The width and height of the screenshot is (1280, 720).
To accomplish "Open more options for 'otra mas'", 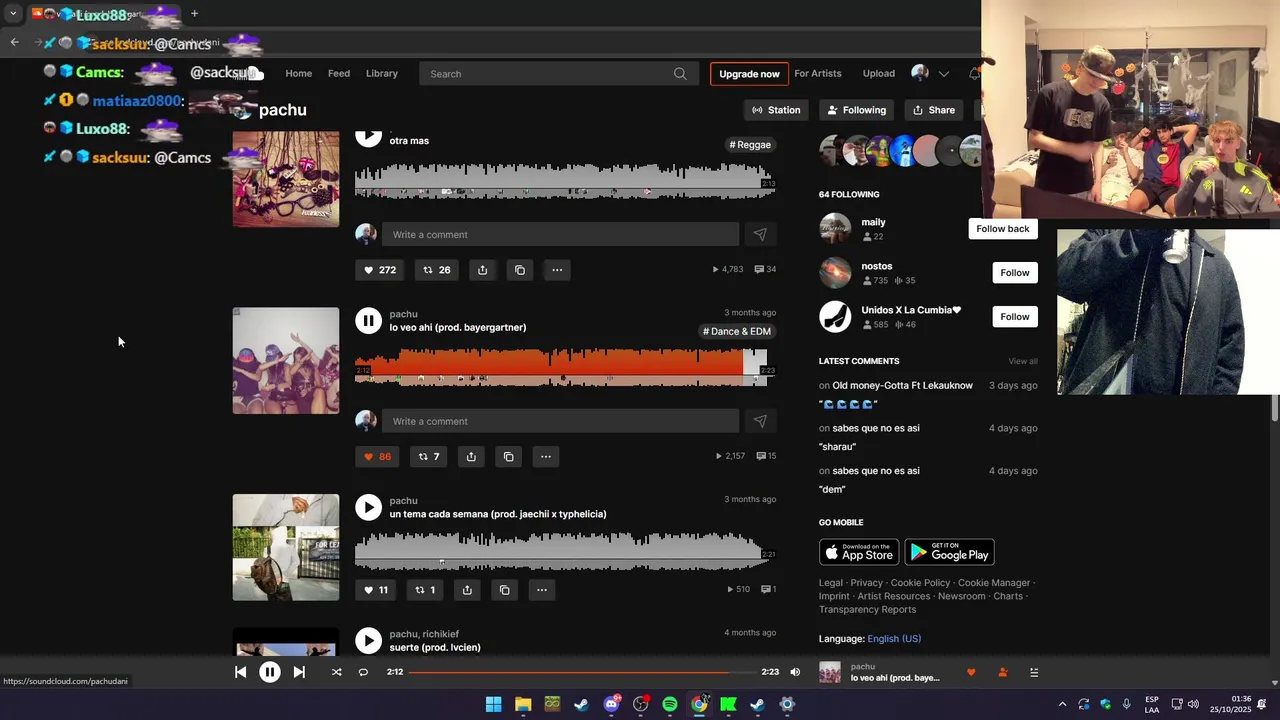I will pyautogui.click(x=557, y=270).
